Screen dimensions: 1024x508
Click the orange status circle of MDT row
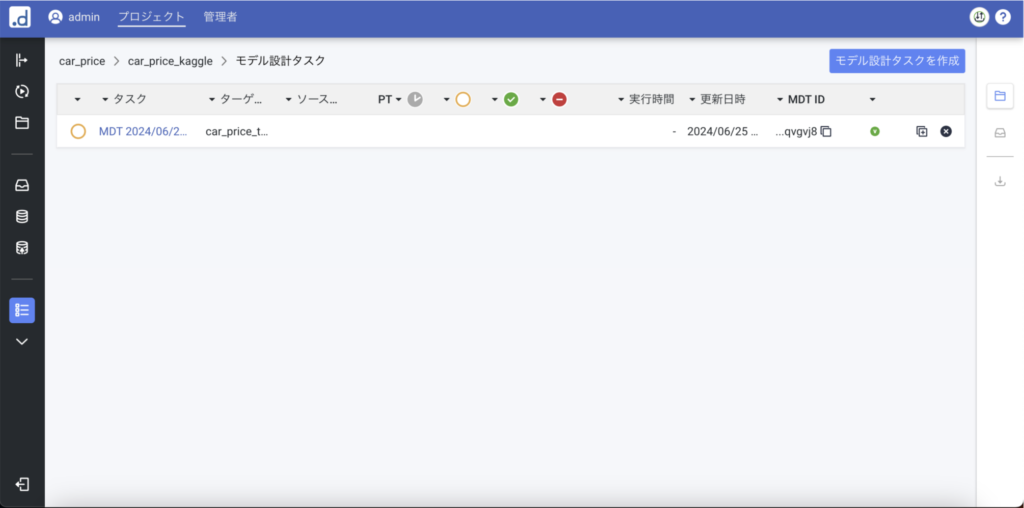(x=78, y=131)
